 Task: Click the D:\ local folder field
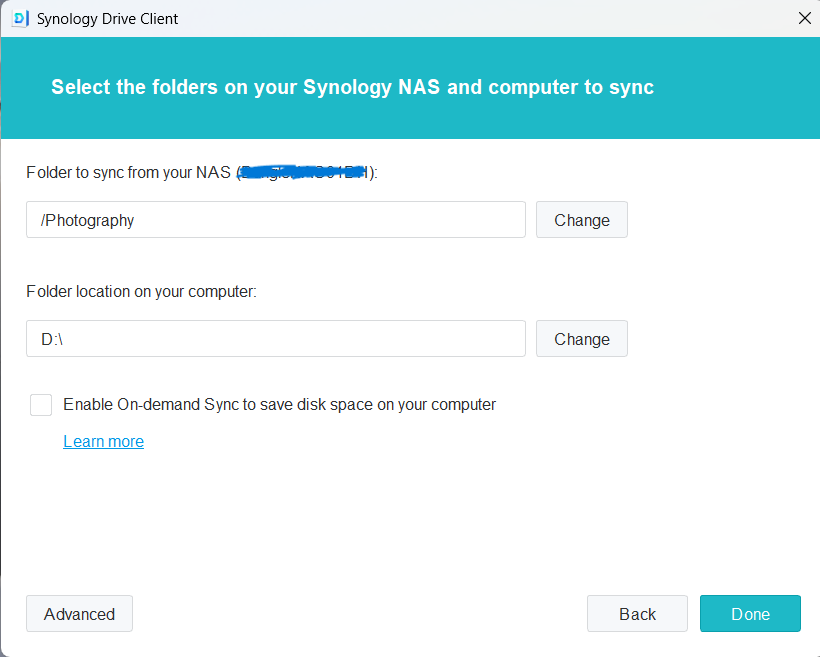pos(275,339)
